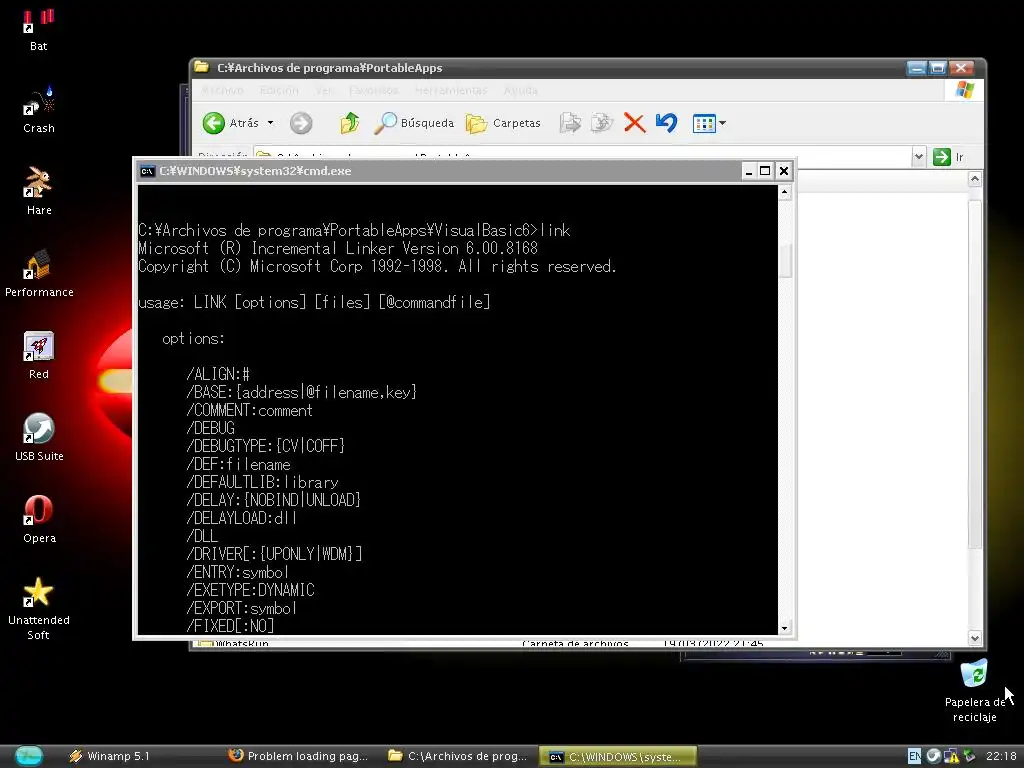Click the red X delete icon

[634, 123]
